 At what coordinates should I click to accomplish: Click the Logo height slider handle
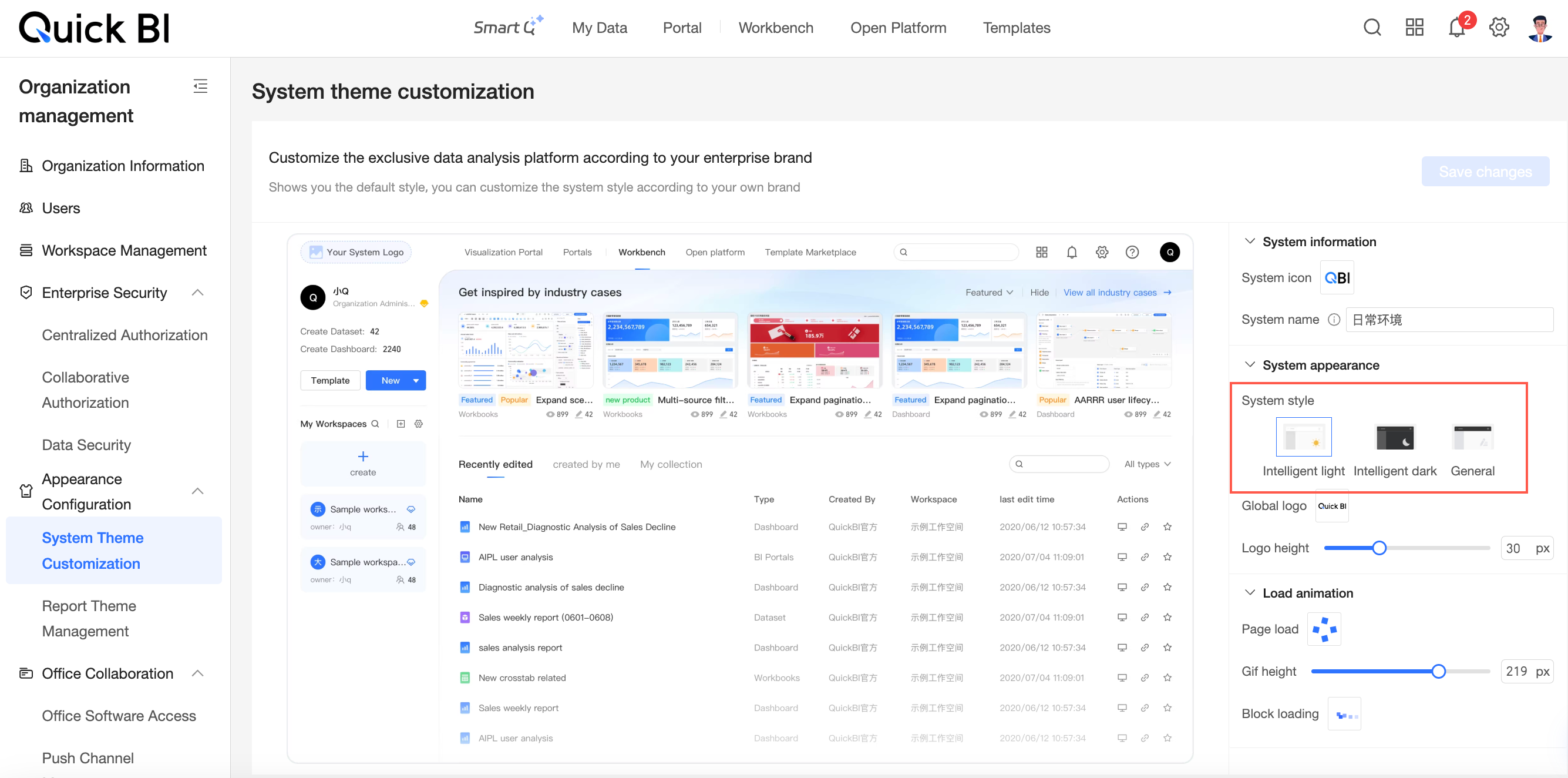click(x=1379, y=548)
